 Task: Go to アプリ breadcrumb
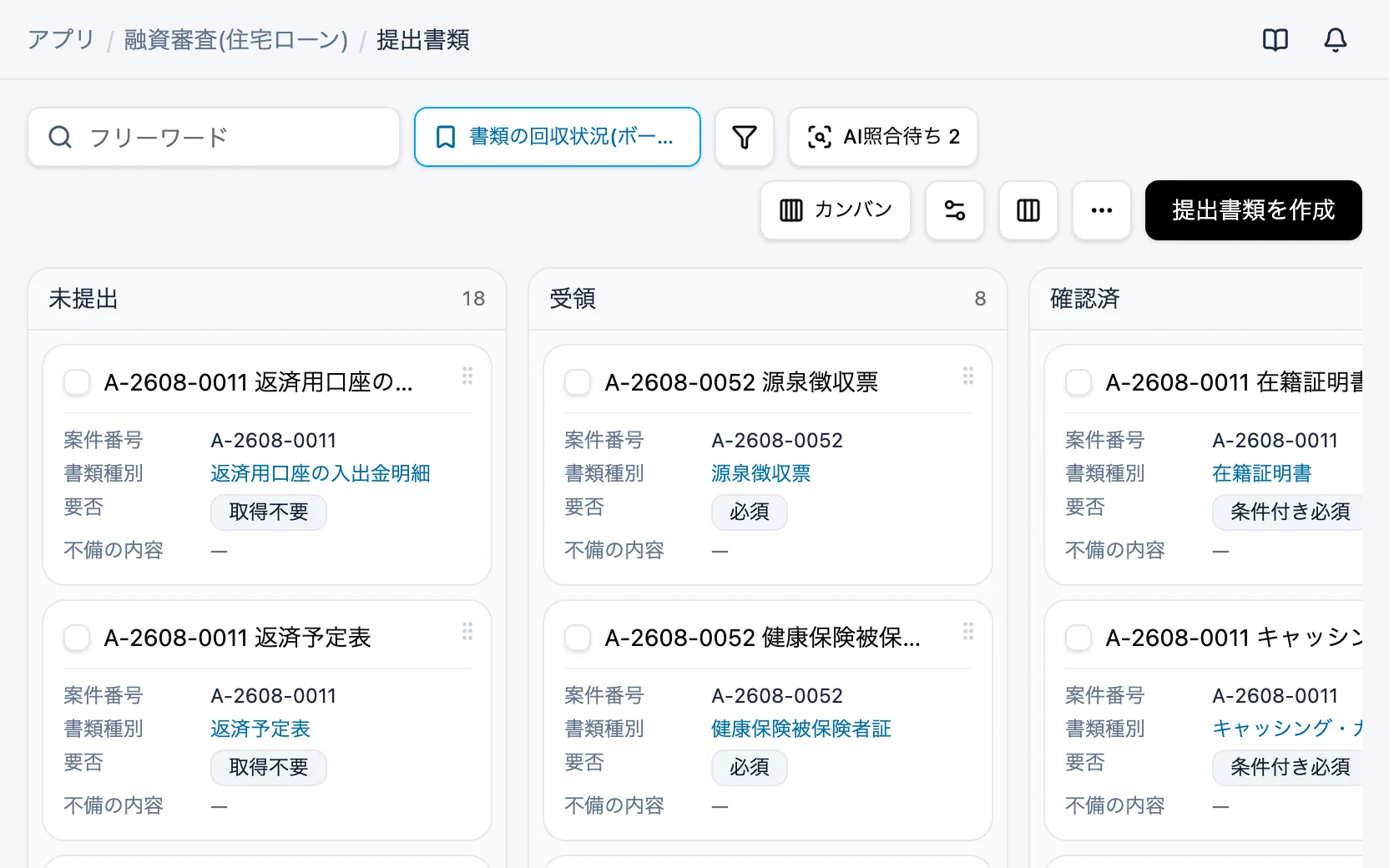[x=61, y=39]
